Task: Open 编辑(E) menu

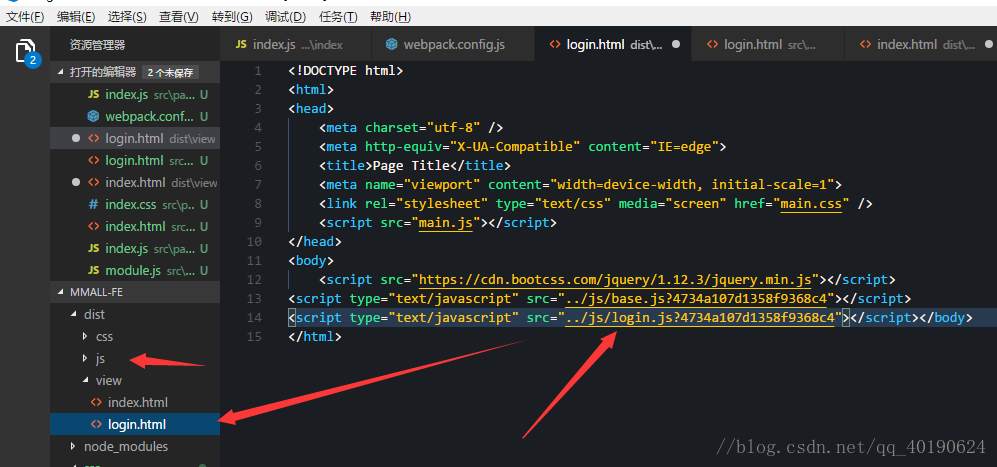Action: pyautogui.click(x=76, y=17)
